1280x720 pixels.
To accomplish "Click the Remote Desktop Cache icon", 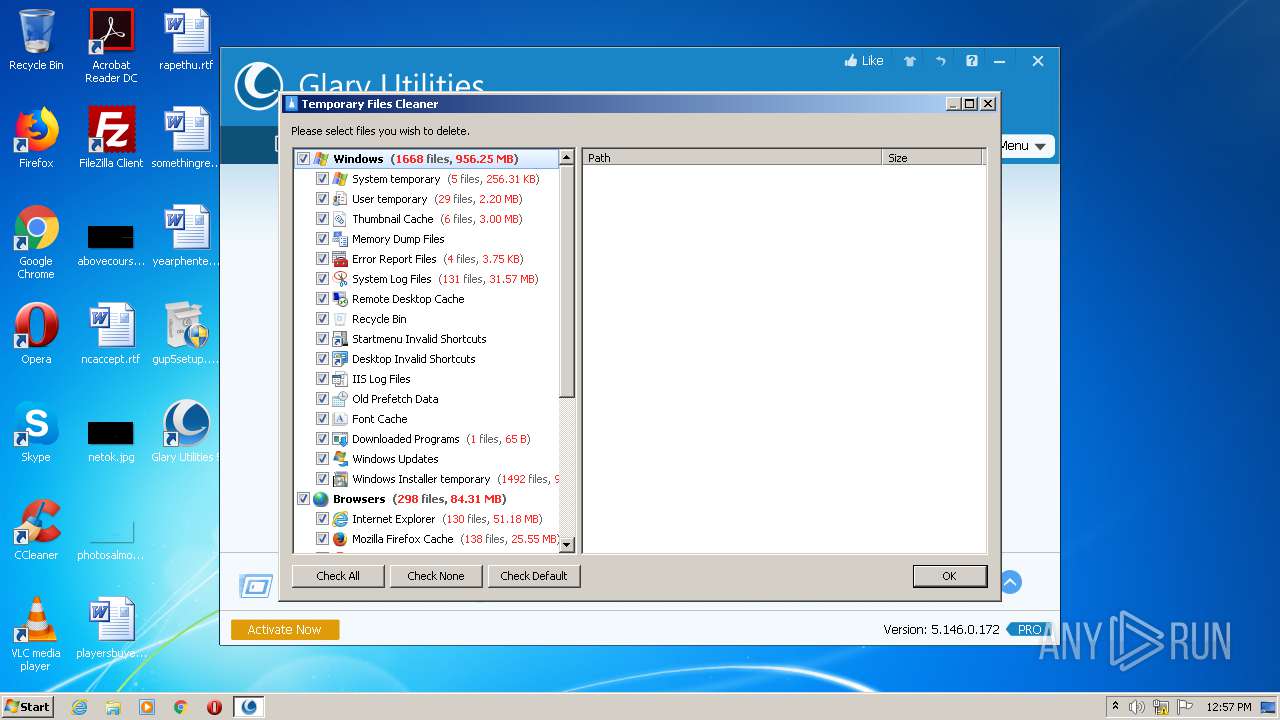I will click(x=340, y=299).
